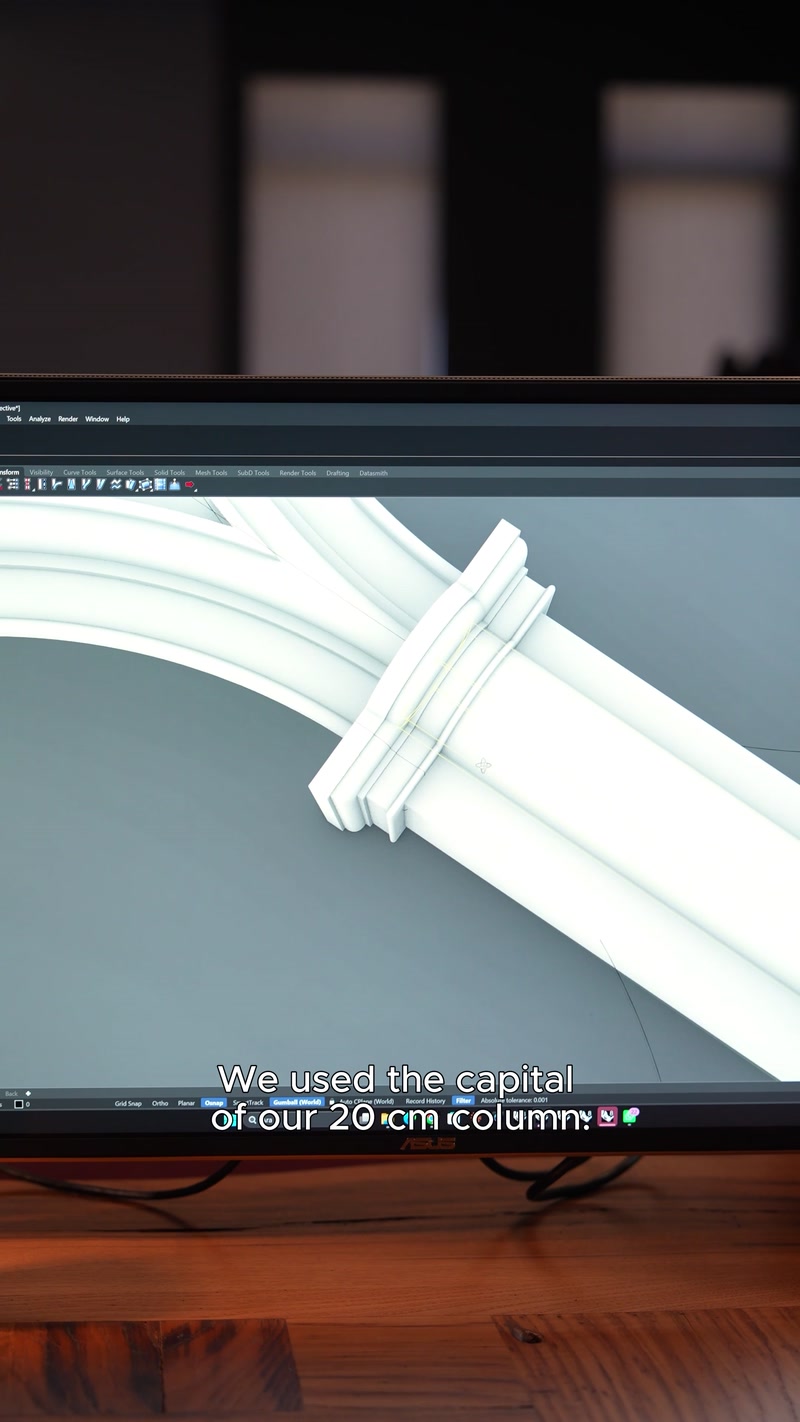Switch to the SubD Tools tab

253,473
